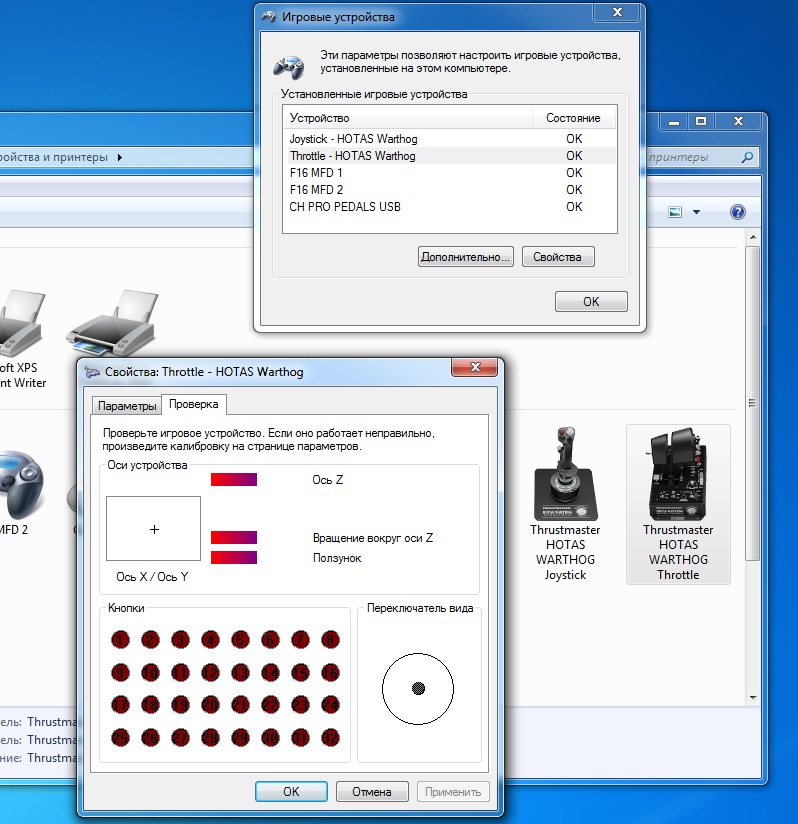Click the scrollbar down arrow in Explorer

click(x=753, y=698)
